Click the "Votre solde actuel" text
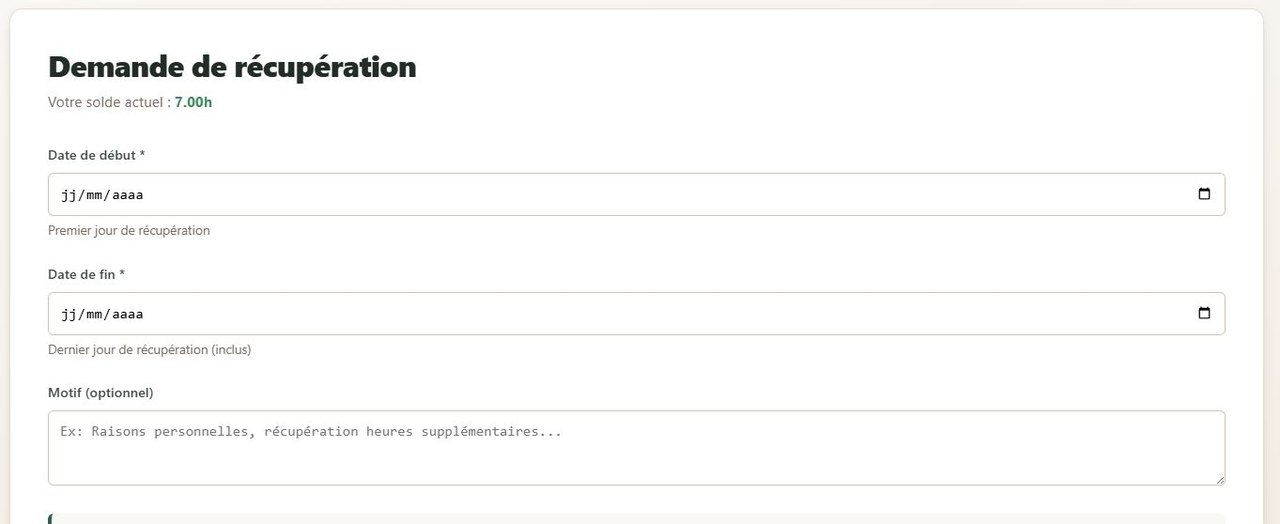This screenshot has width=1280, height=524. tap(108, 102)
